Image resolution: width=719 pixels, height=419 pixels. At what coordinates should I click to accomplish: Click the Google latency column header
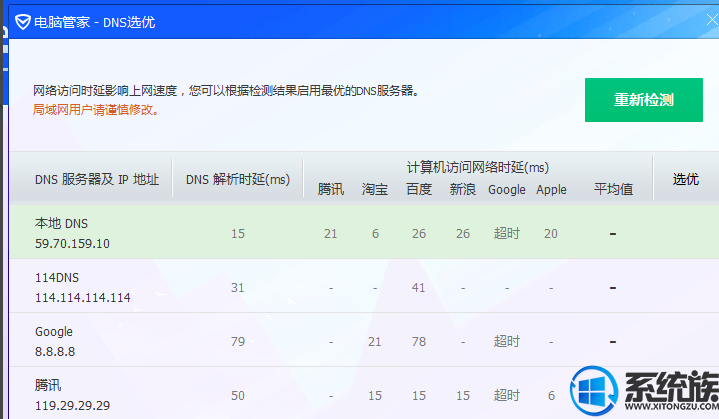click(506, 189)
